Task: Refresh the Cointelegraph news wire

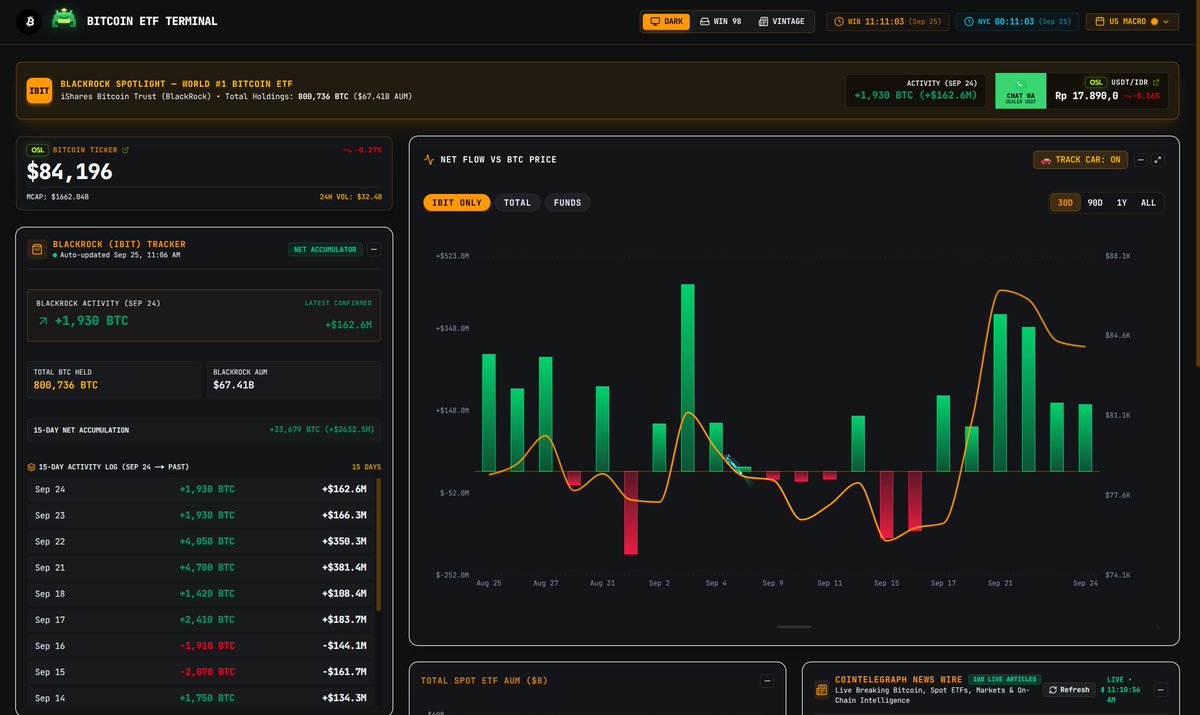Action: (x=1069, y=690)
